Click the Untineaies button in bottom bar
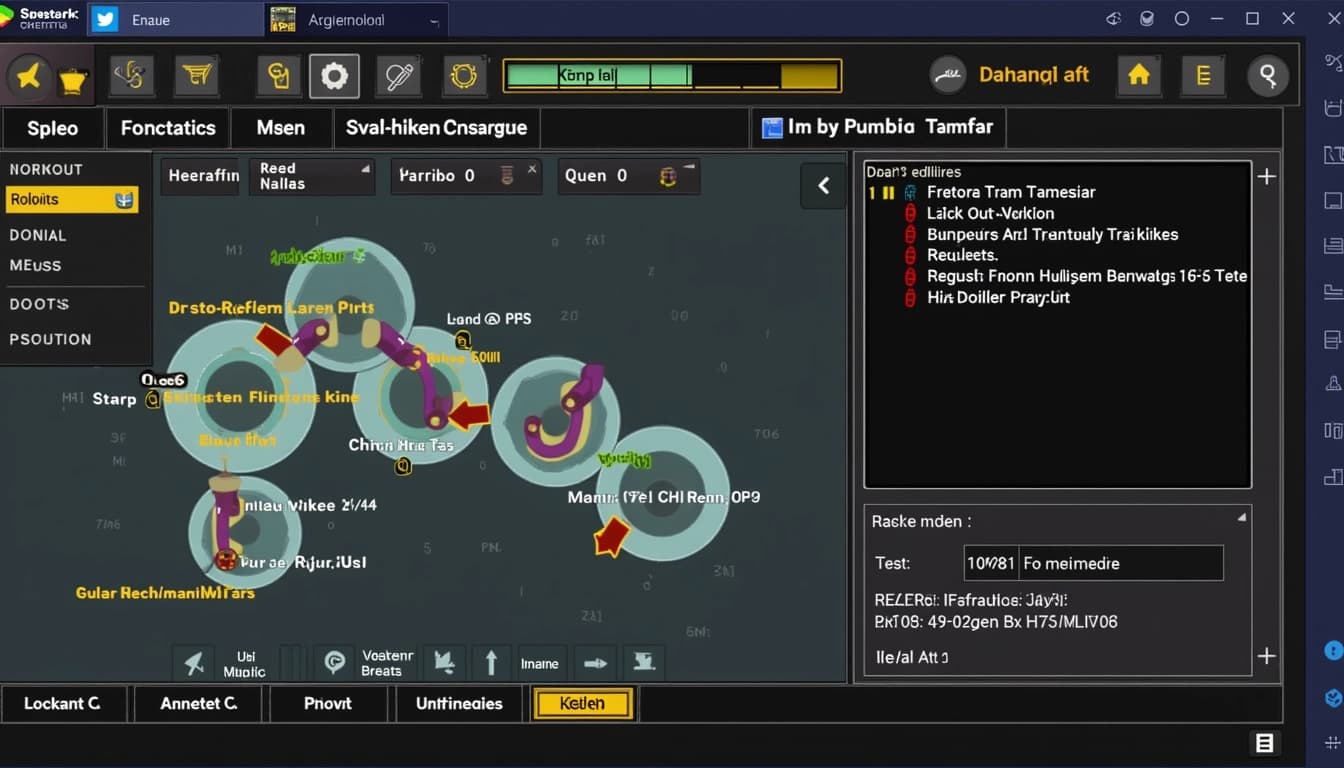Image resolution: width=1344 pixels, height=768 pixels. coord(459,703)
